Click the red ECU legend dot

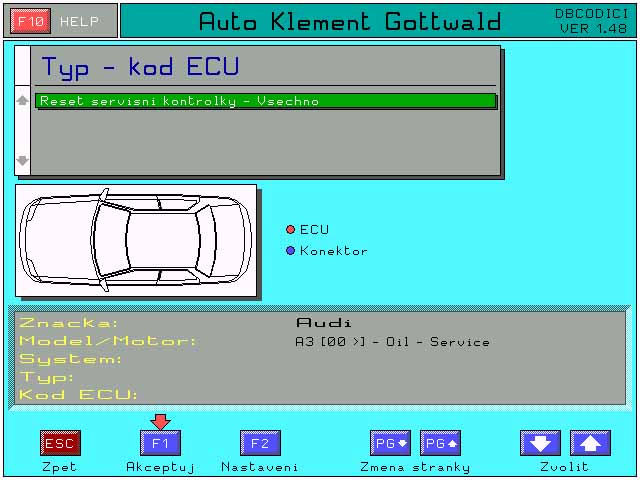click(291, 229)
